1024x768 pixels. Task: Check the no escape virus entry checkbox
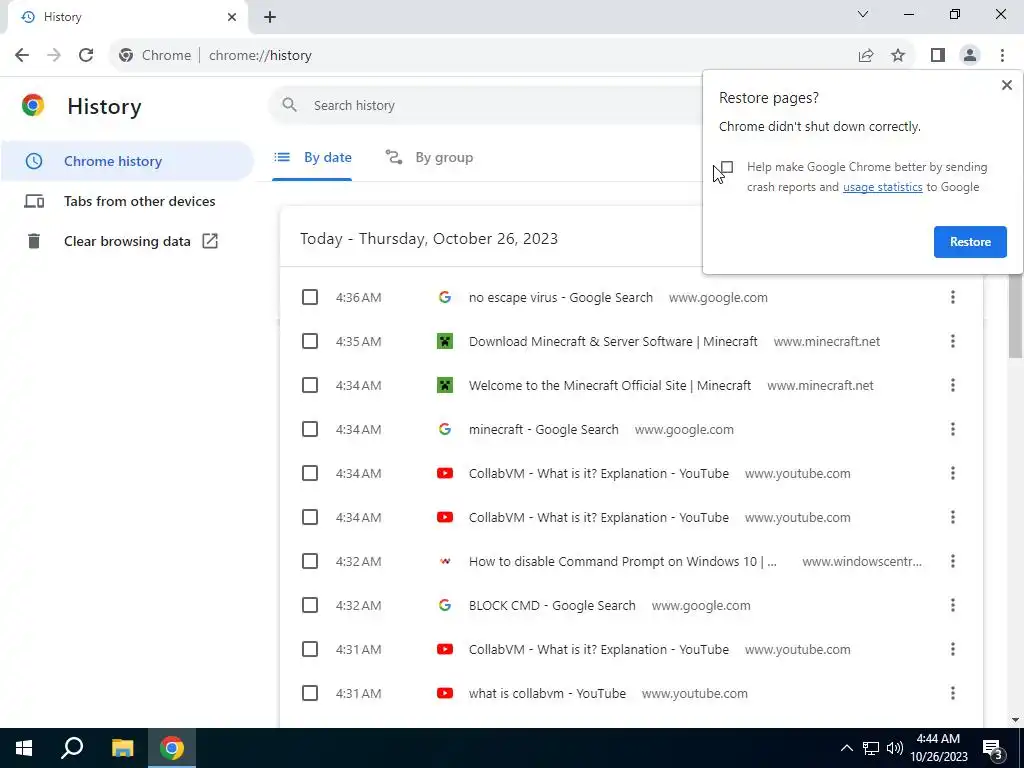[310, 297]
